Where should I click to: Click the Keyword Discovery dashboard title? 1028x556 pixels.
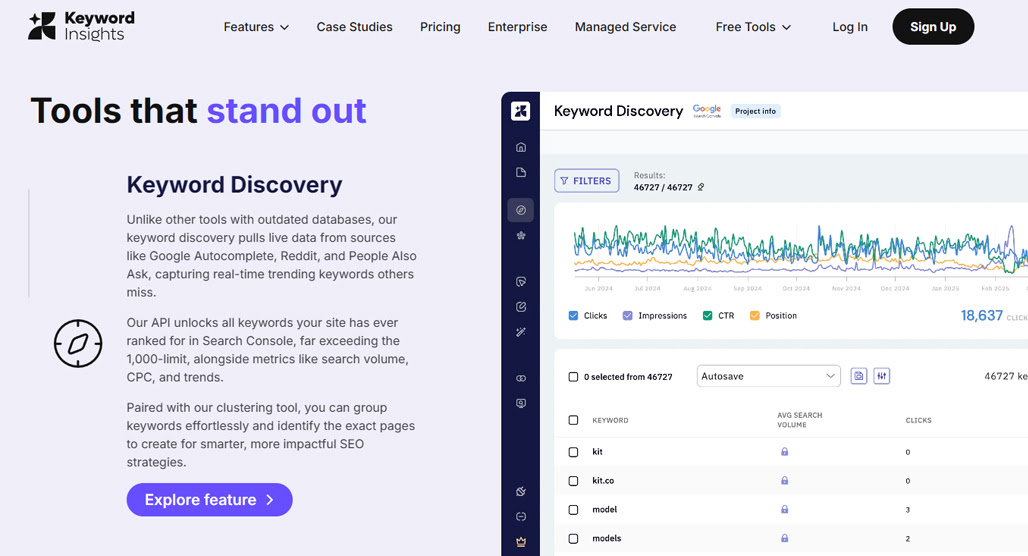point(618,111)
